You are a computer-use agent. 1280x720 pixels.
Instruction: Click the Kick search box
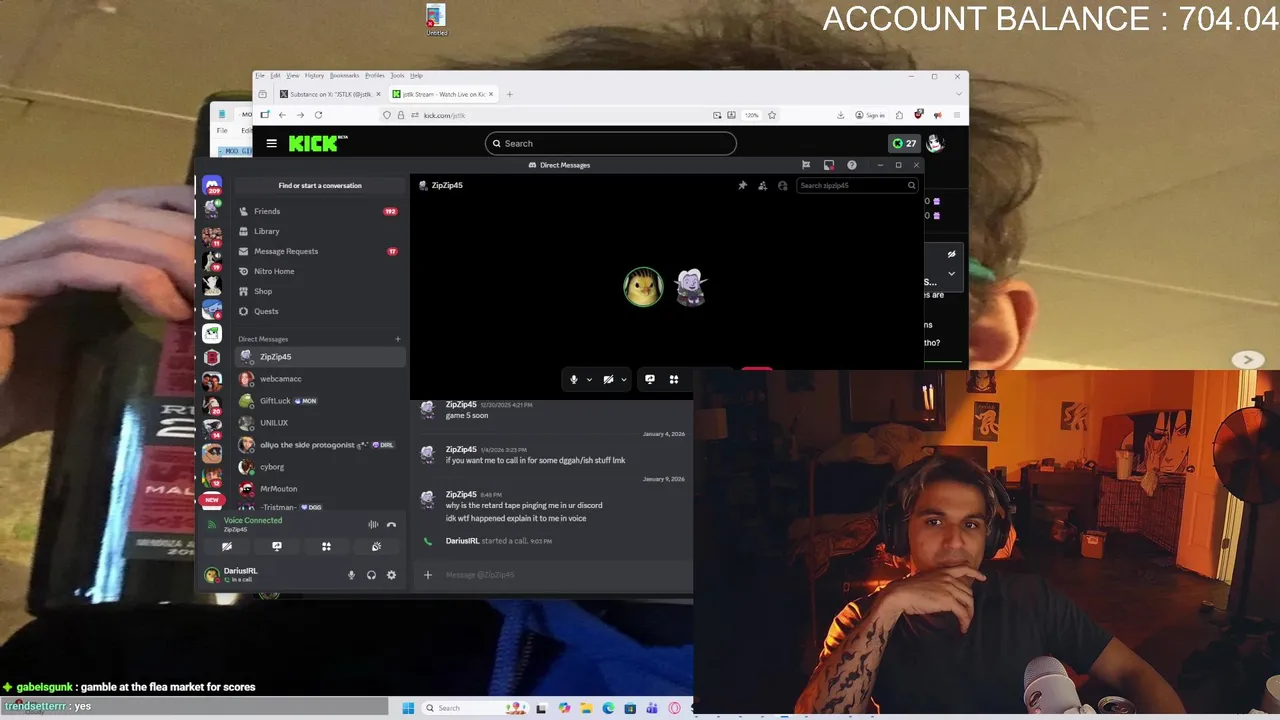pyautogui.click(x=611, y=143)
